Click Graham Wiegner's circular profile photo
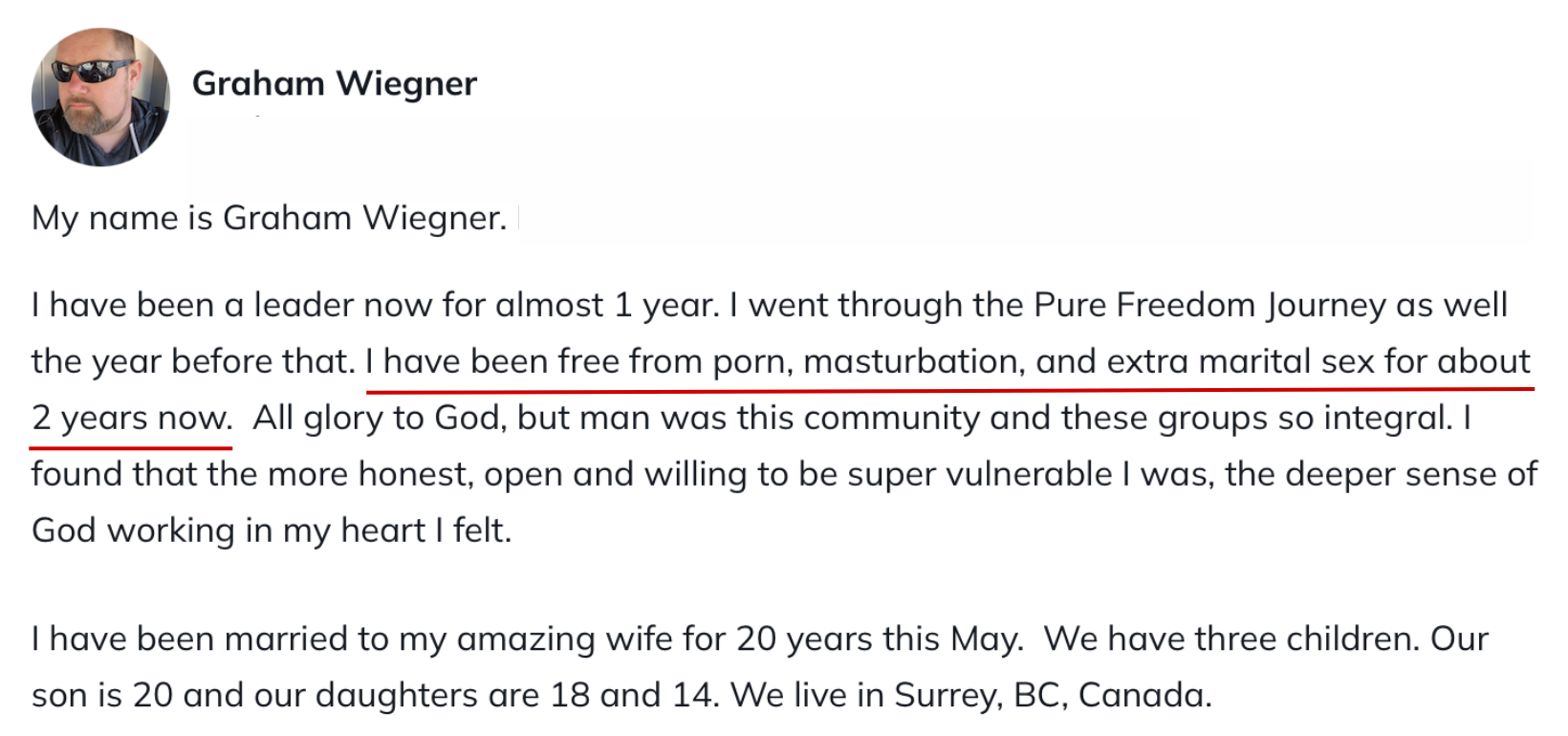This screenshot has width=1568, height=736. coord(100,97)
